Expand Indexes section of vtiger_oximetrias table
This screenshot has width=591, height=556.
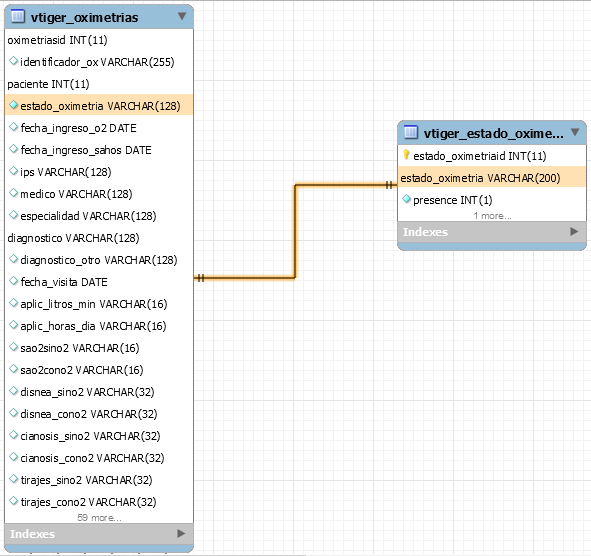181,533
